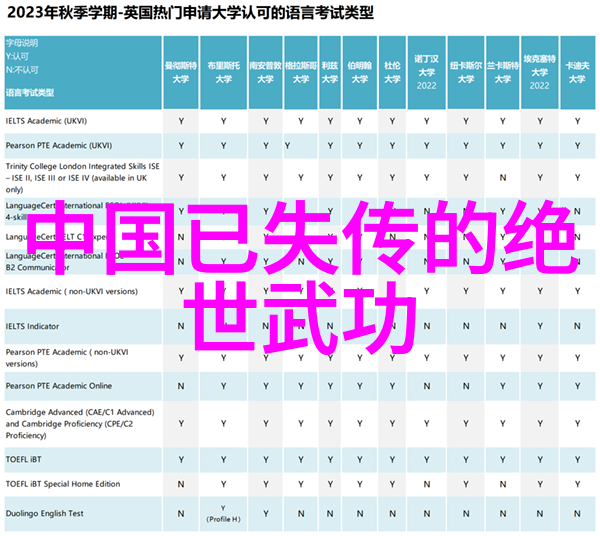Select the 布里斯托大学 column header
600x536 pixels.
[x=223, y=73]
